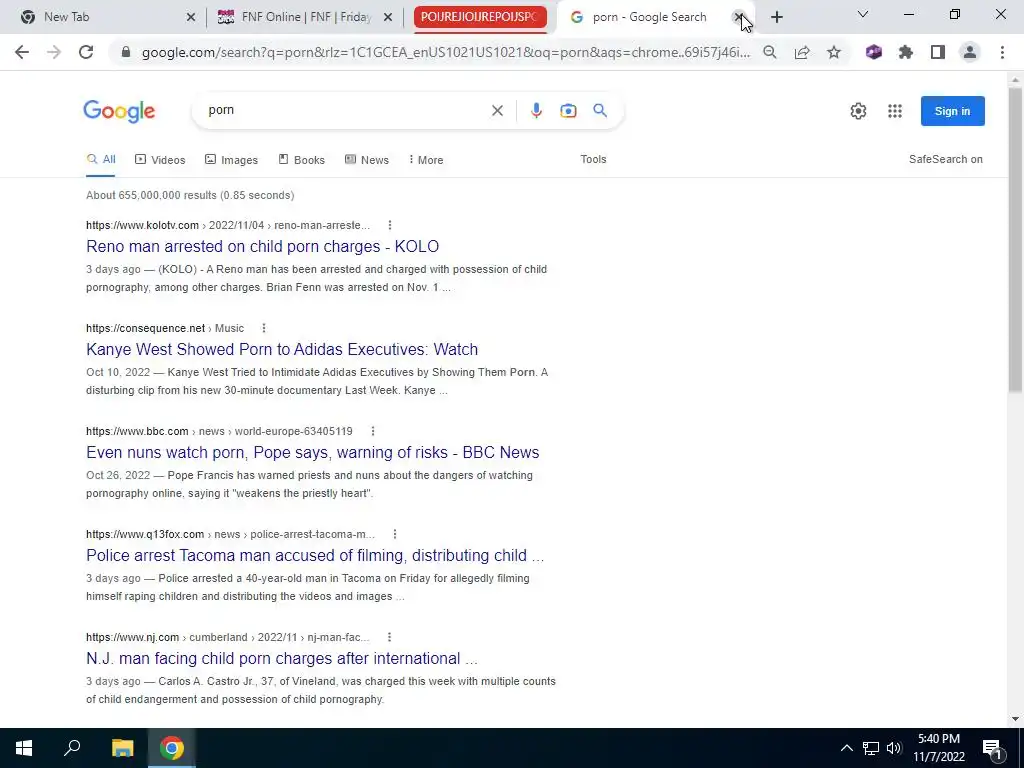Viewport: 1024px width, 768px height.
Task: Expand the More search filters
Action: [426, 160]
